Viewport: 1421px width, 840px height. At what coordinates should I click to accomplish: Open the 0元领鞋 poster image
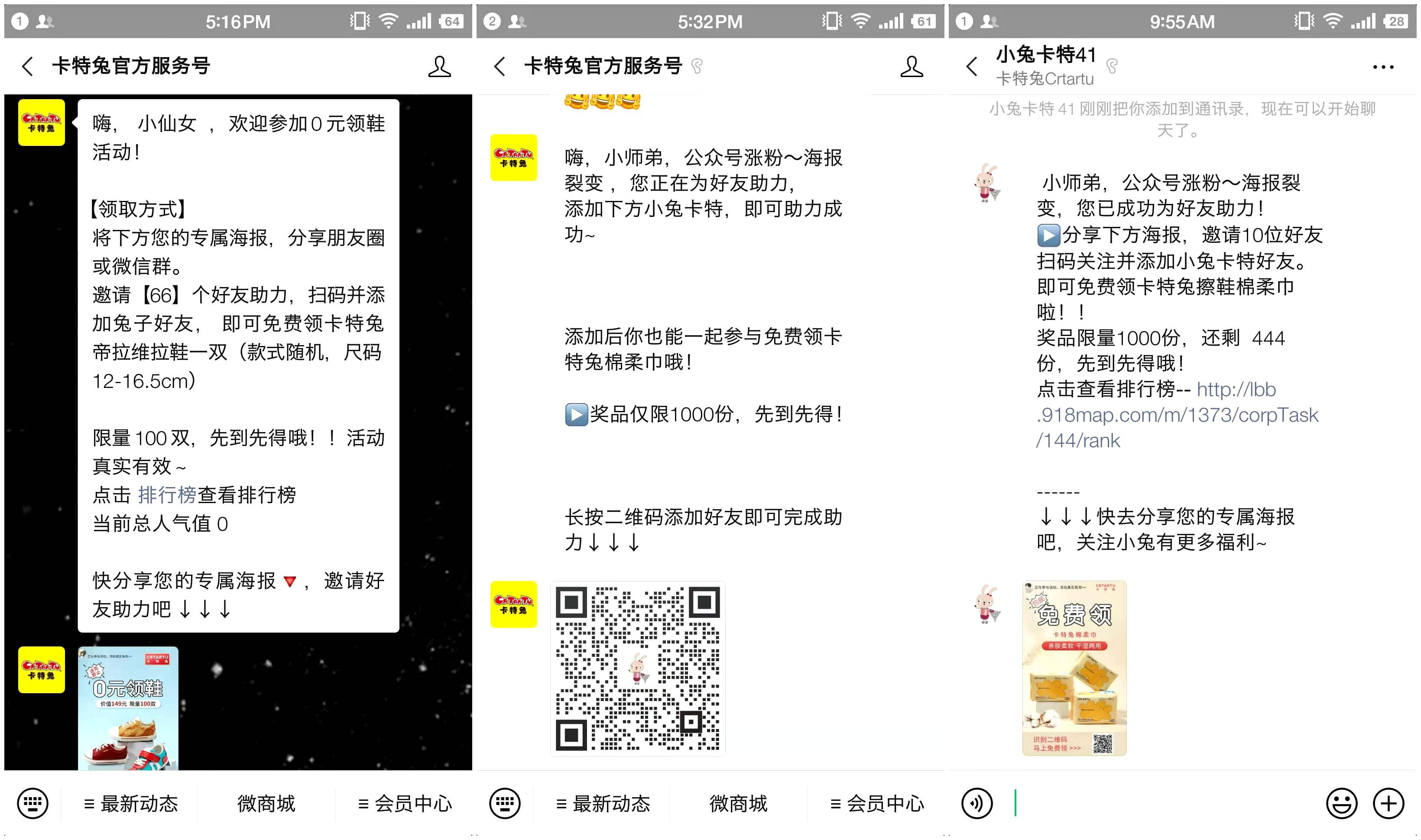point(128,708)
